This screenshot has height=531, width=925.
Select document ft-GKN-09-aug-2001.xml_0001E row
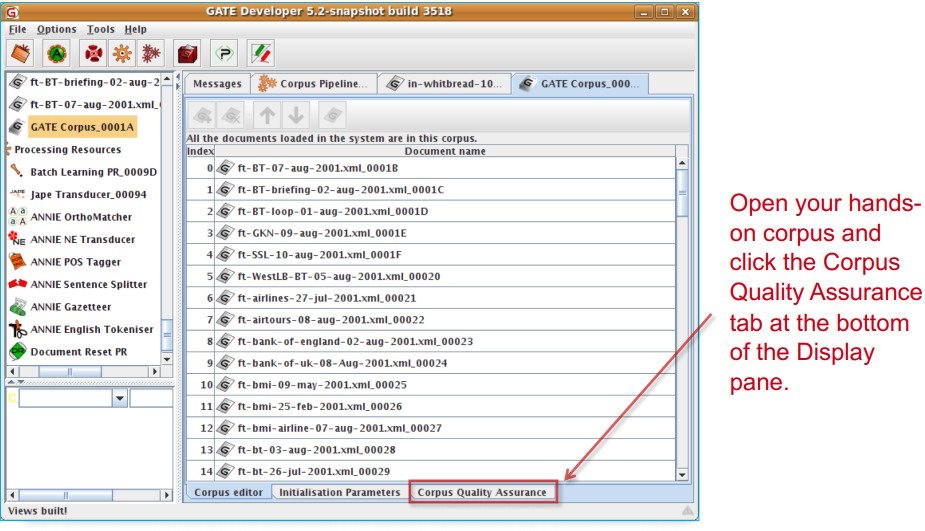[321, 233]
